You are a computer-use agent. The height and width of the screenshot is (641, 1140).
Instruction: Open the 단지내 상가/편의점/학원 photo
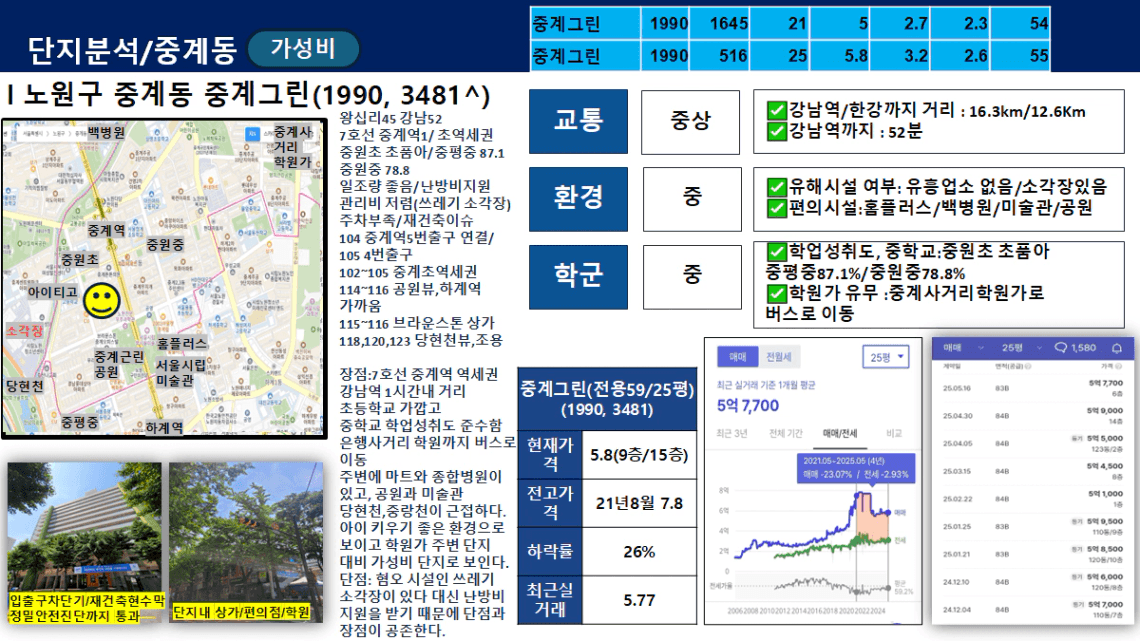click(x=246, y=542)
